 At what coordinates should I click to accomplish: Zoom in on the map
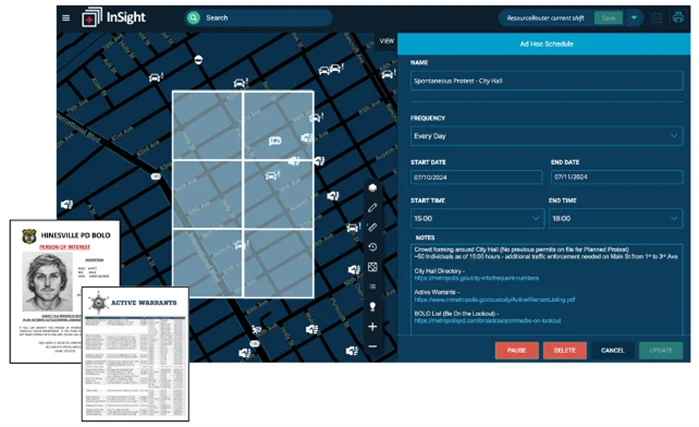coord(373,327)
